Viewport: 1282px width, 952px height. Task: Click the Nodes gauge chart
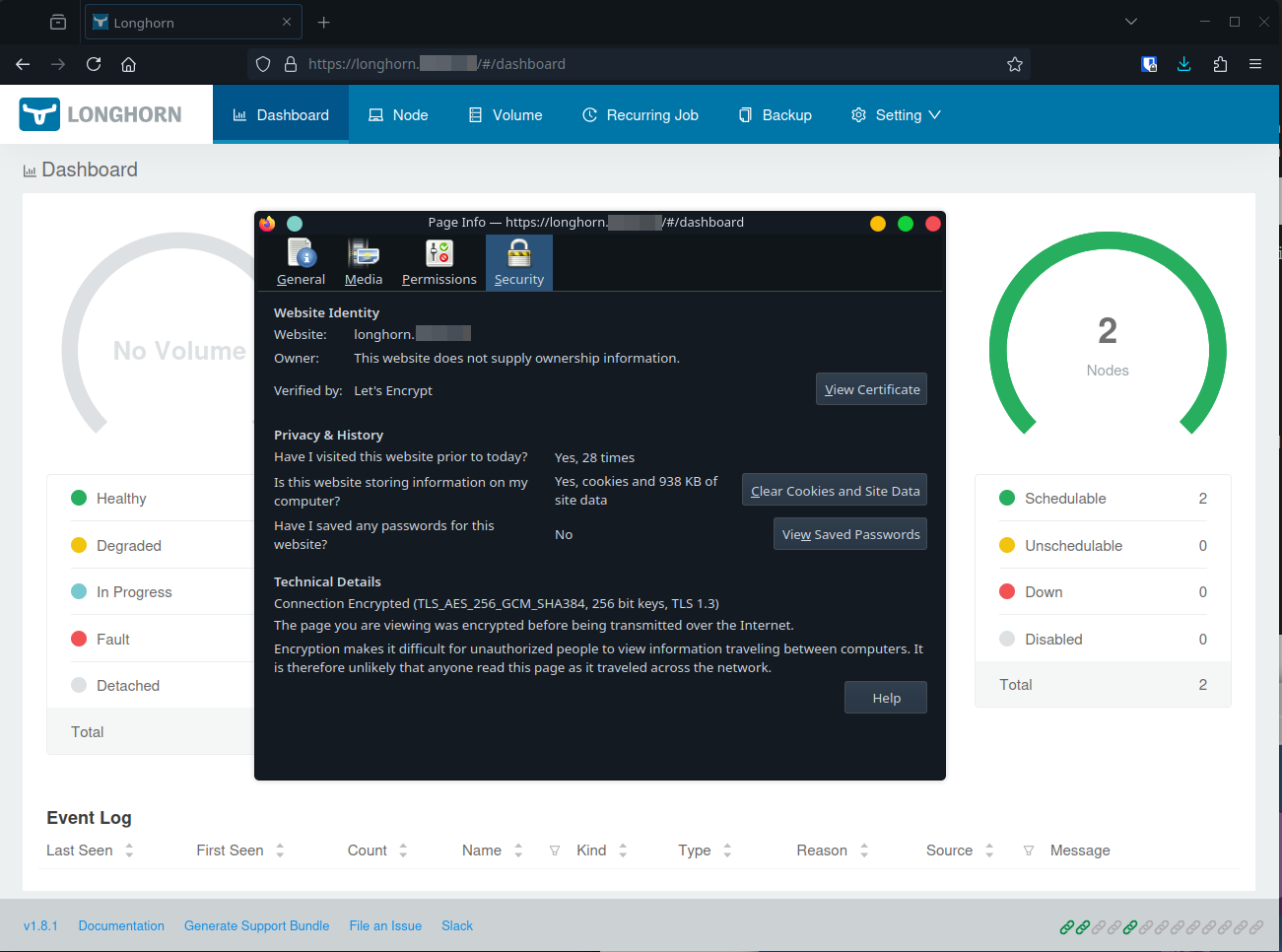(1107, 335)
